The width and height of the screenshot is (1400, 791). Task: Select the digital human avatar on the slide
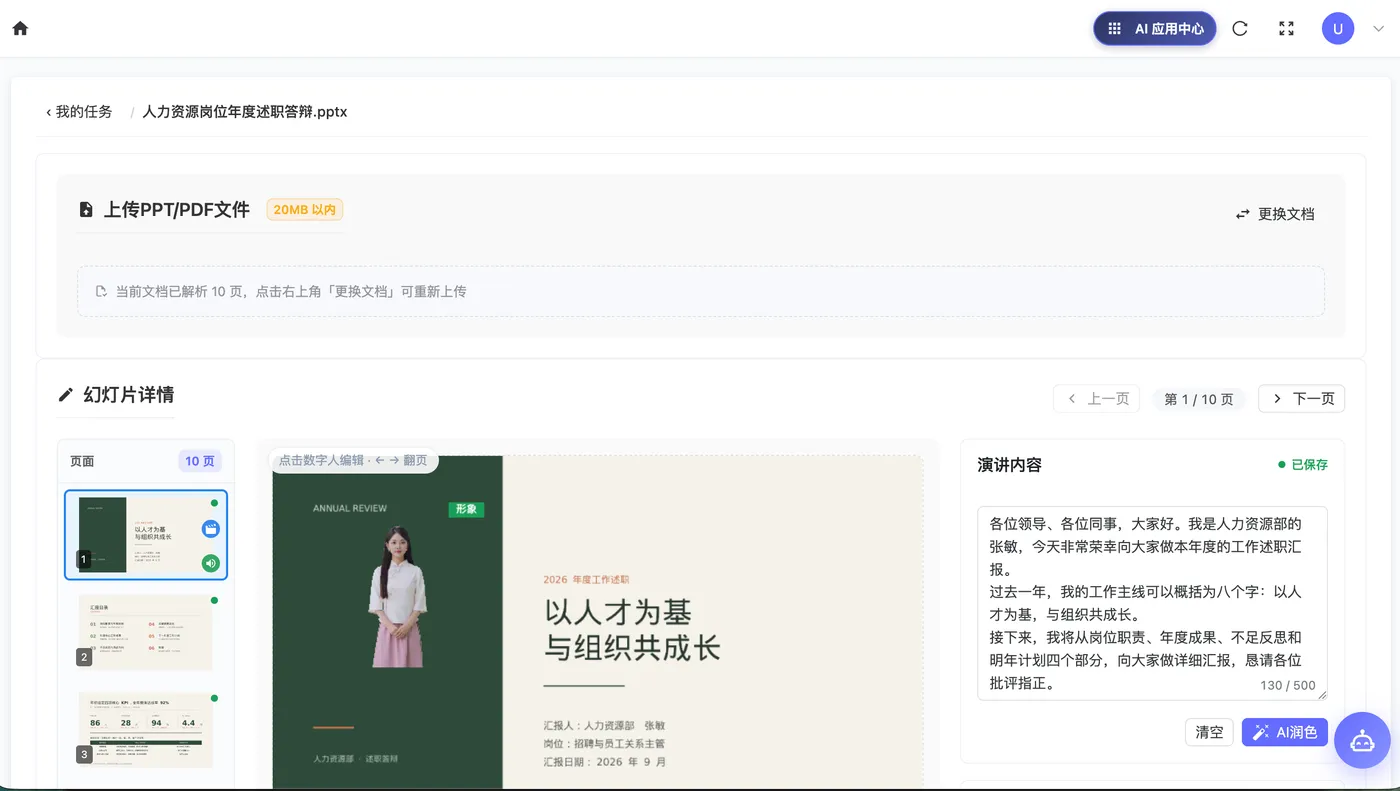[397, 596]
